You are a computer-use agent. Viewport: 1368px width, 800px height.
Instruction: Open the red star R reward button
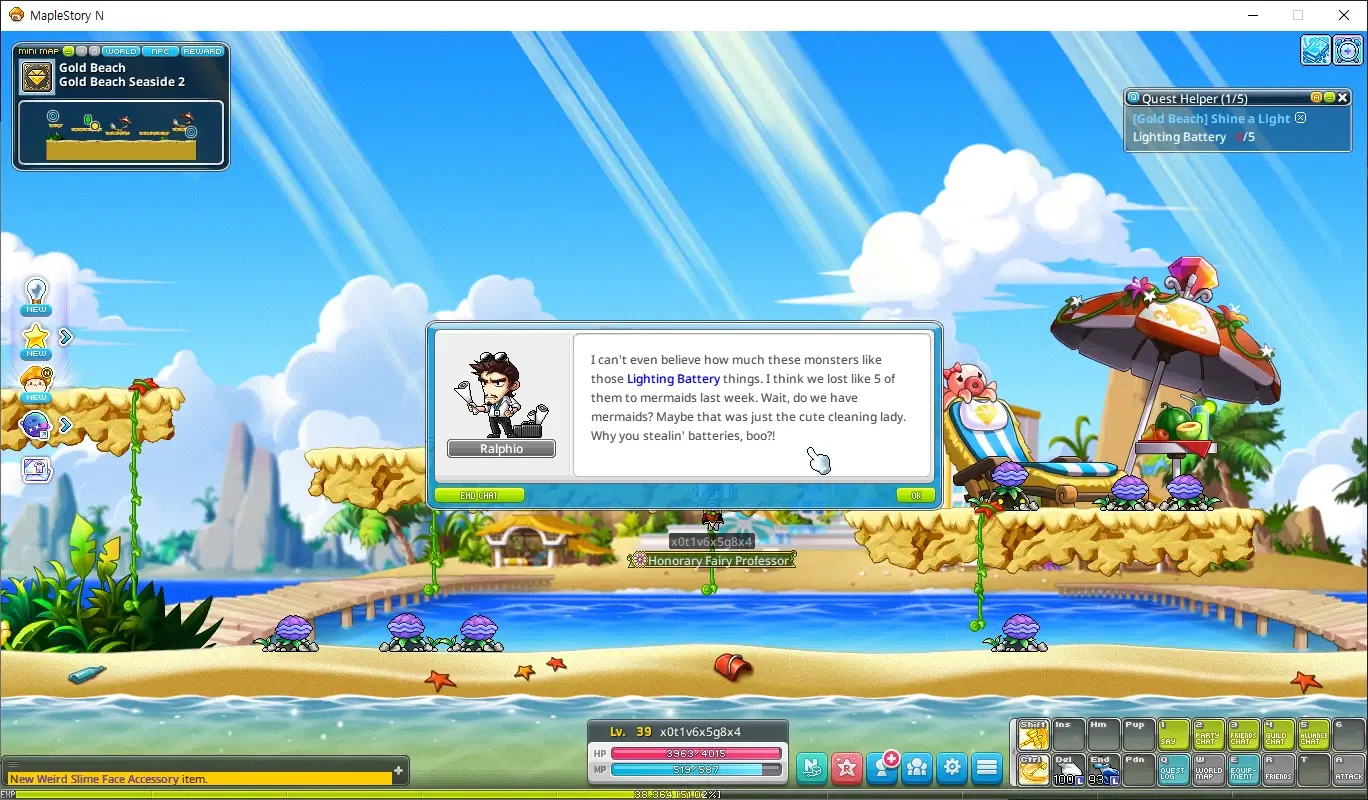847,767
